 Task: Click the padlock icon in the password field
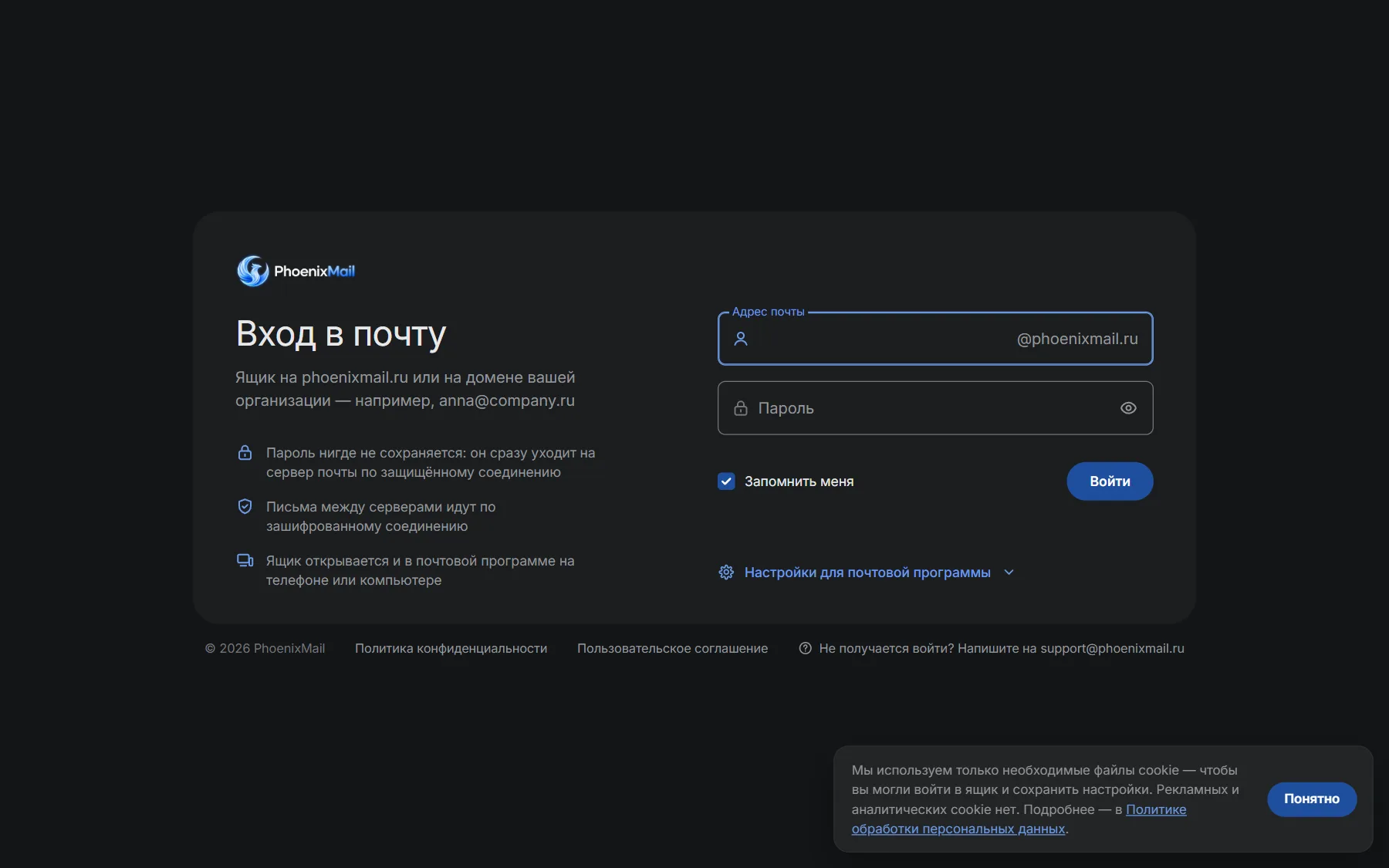[741, 408]
